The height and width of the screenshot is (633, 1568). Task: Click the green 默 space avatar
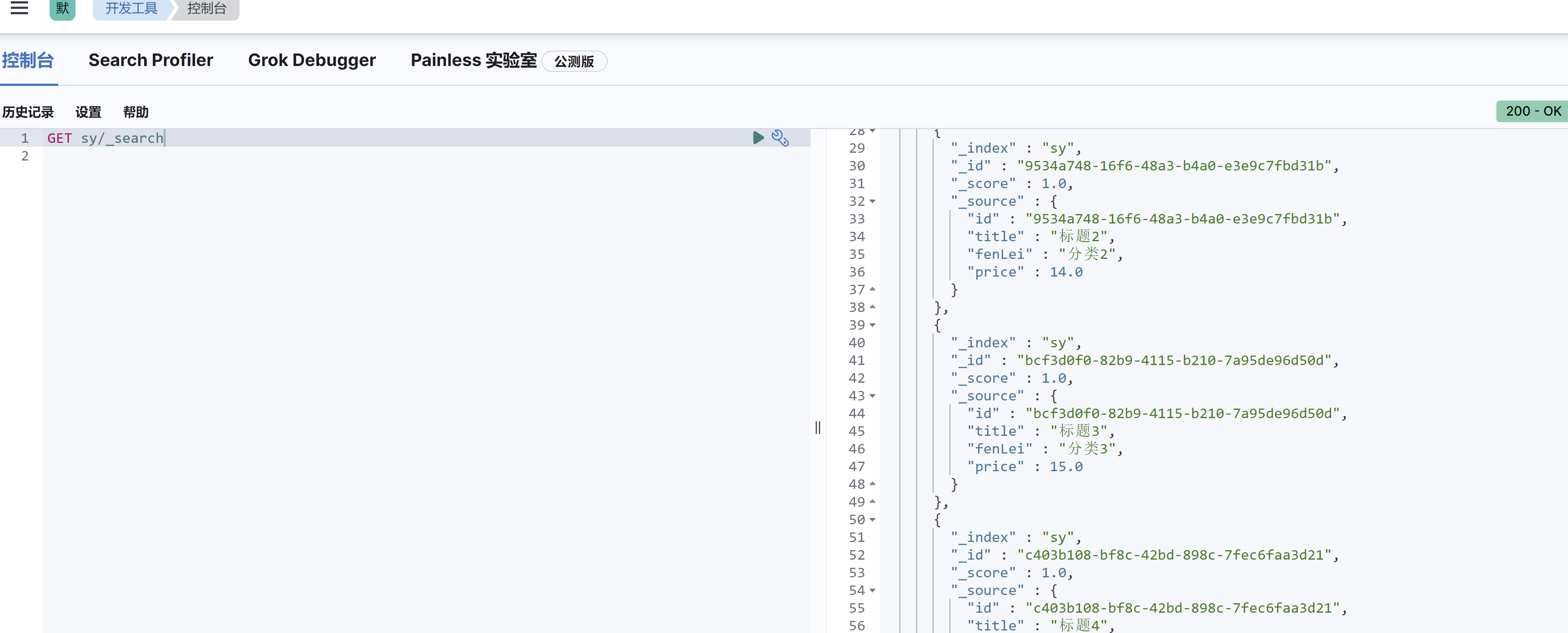[62, 9]
